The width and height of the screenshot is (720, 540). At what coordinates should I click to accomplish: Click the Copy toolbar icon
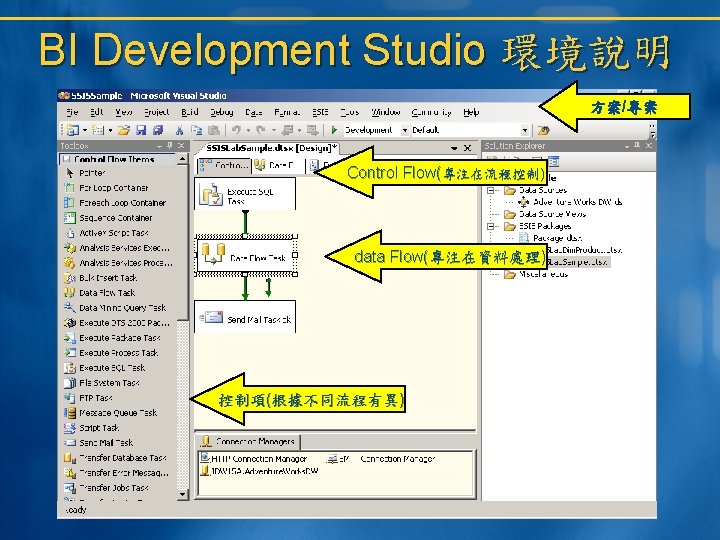tap(197, 130)
